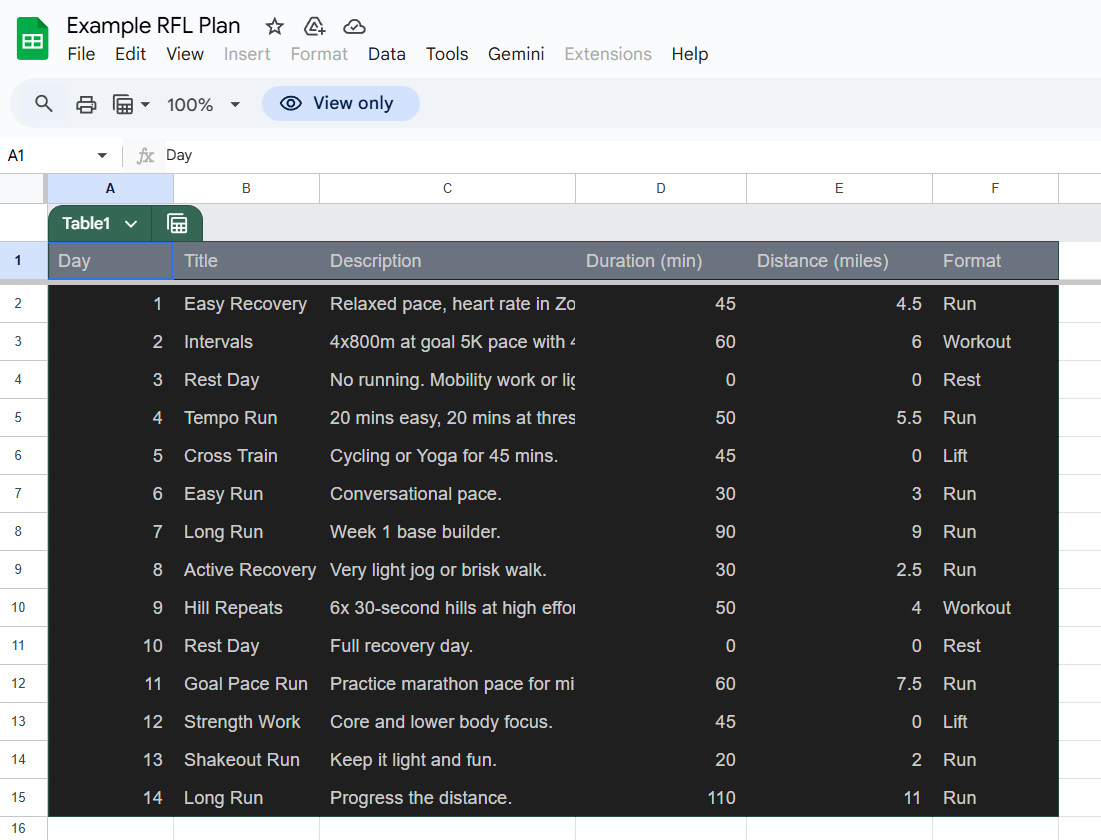
Task: Click the table options icon on Table1 chip
Action: tap(177, 223)
